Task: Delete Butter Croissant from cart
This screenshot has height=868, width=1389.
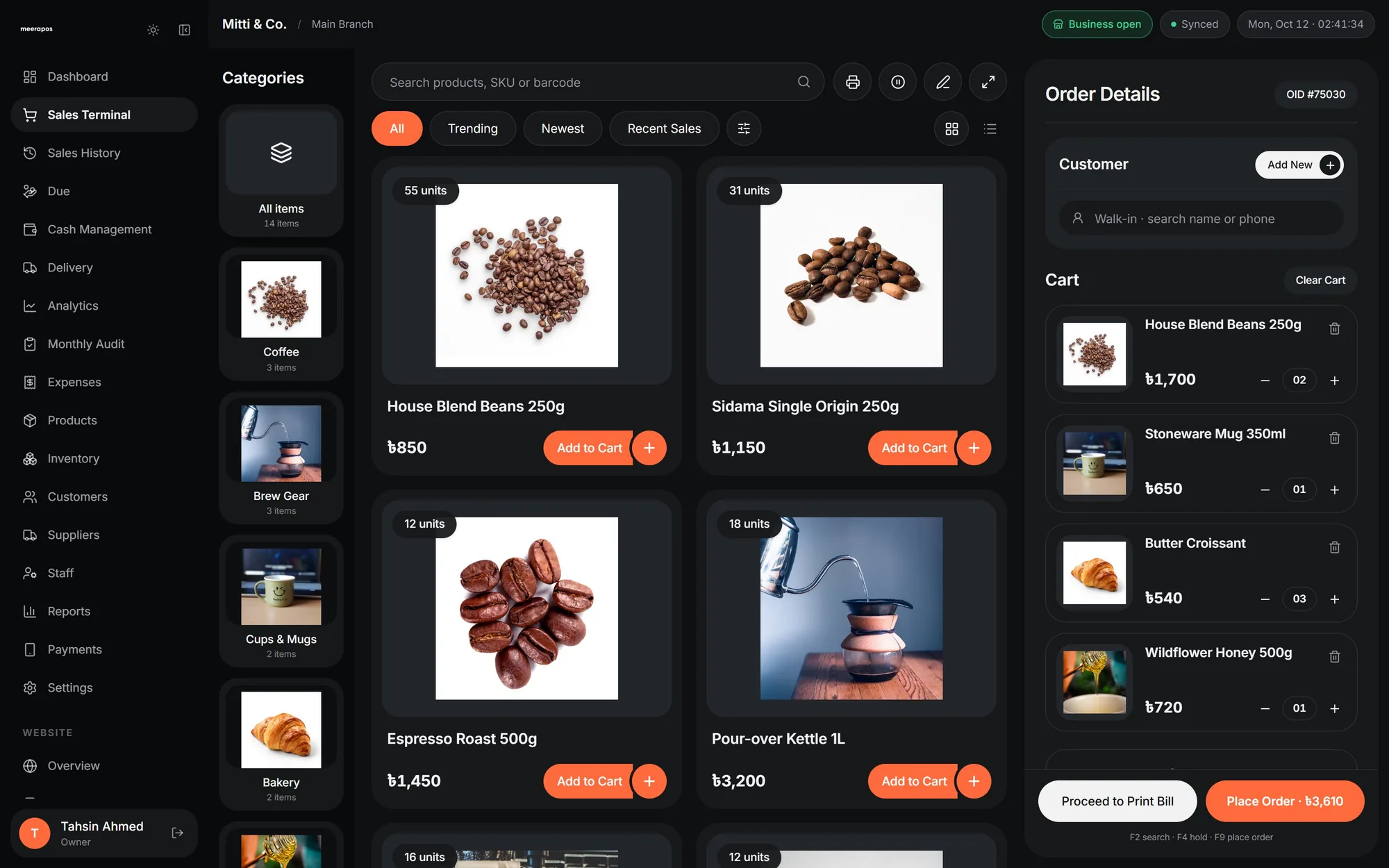Action: (1335, 547)
